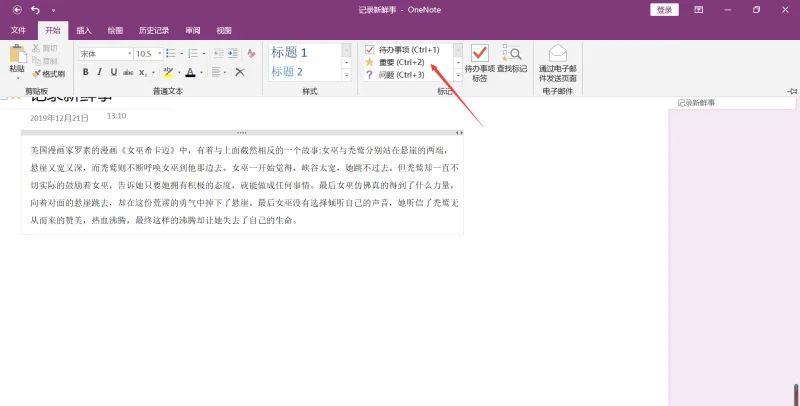Click the page date 2019年12月21日

tap(59, 118)
